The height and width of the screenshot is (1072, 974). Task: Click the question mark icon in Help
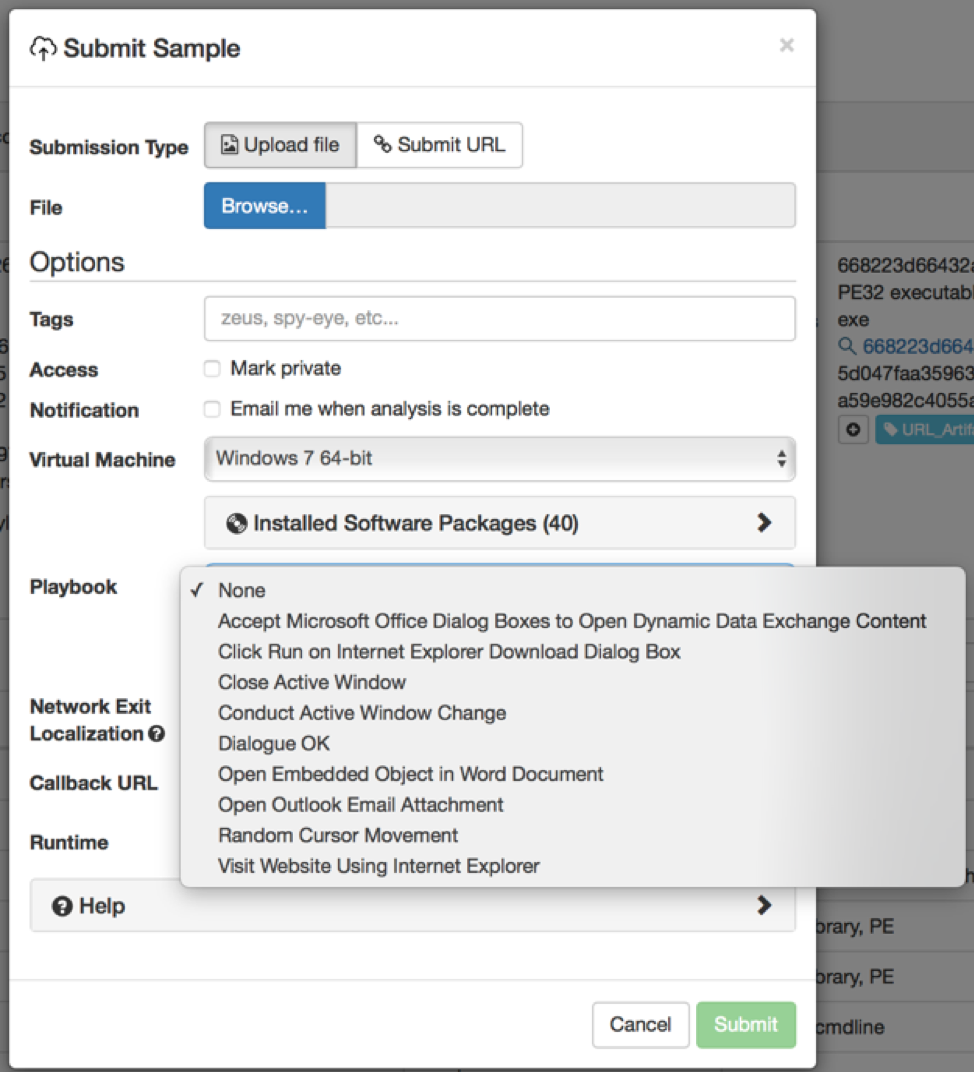coord(62,907)
